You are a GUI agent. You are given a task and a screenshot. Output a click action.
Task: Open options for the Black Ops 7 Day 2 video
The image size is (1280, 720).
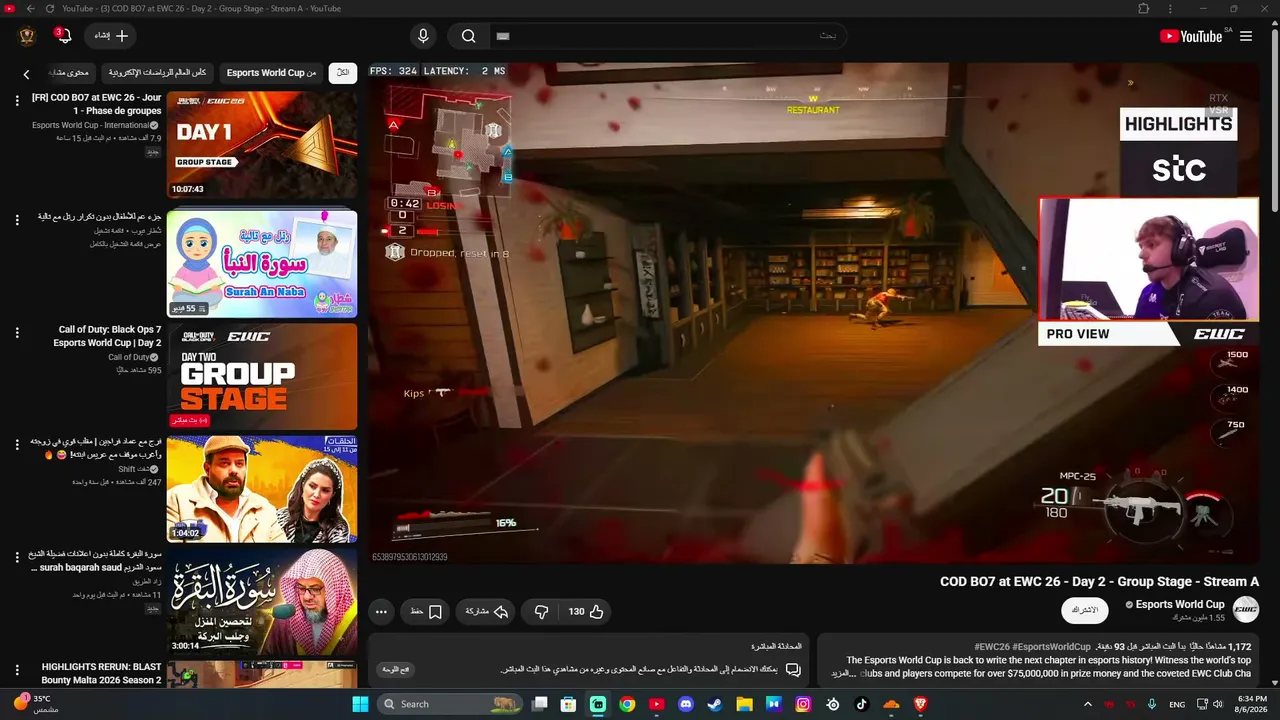click(x=17, y=333)
